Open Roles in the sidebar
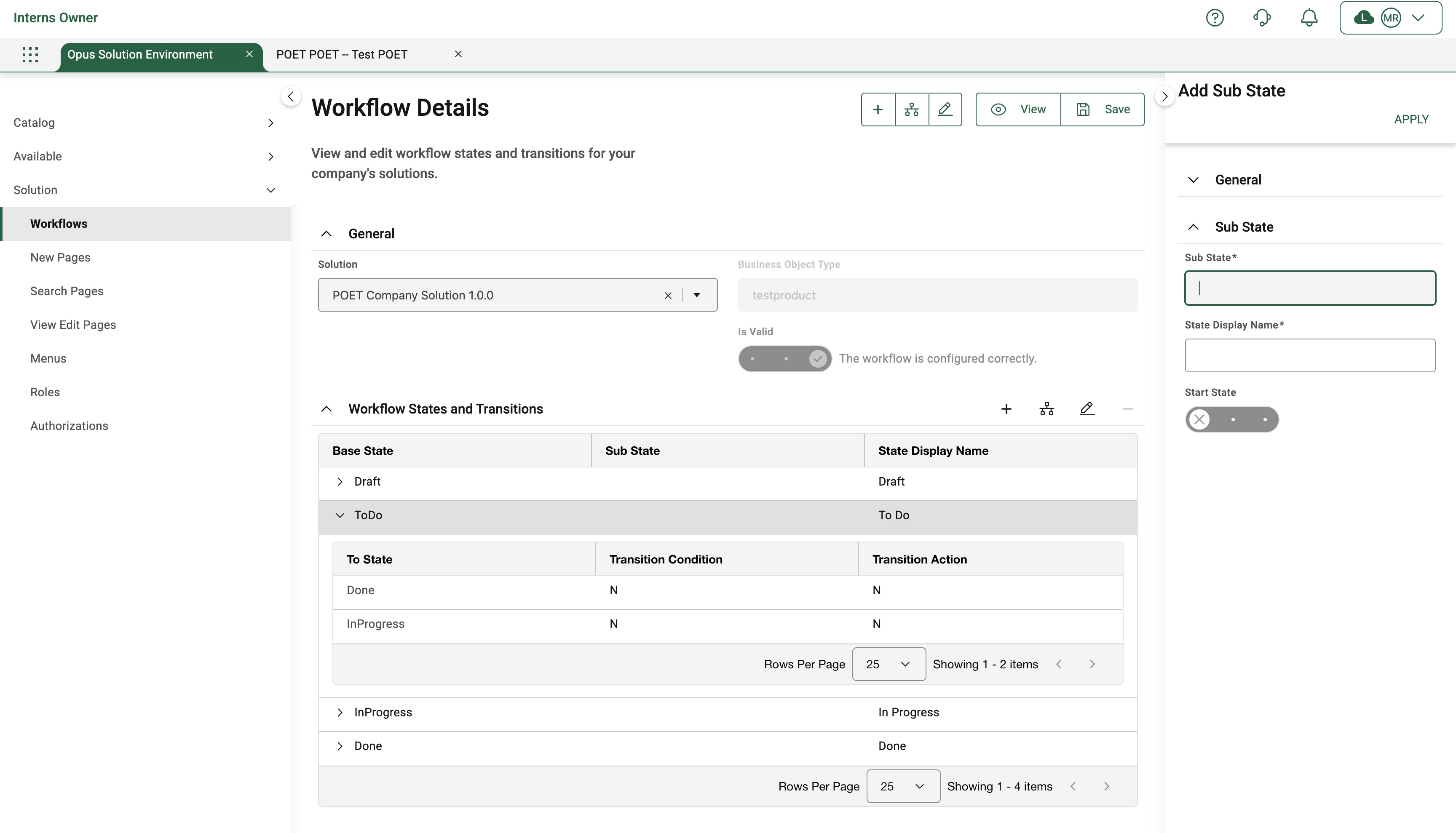1456x833 pixels. point(145,392)
